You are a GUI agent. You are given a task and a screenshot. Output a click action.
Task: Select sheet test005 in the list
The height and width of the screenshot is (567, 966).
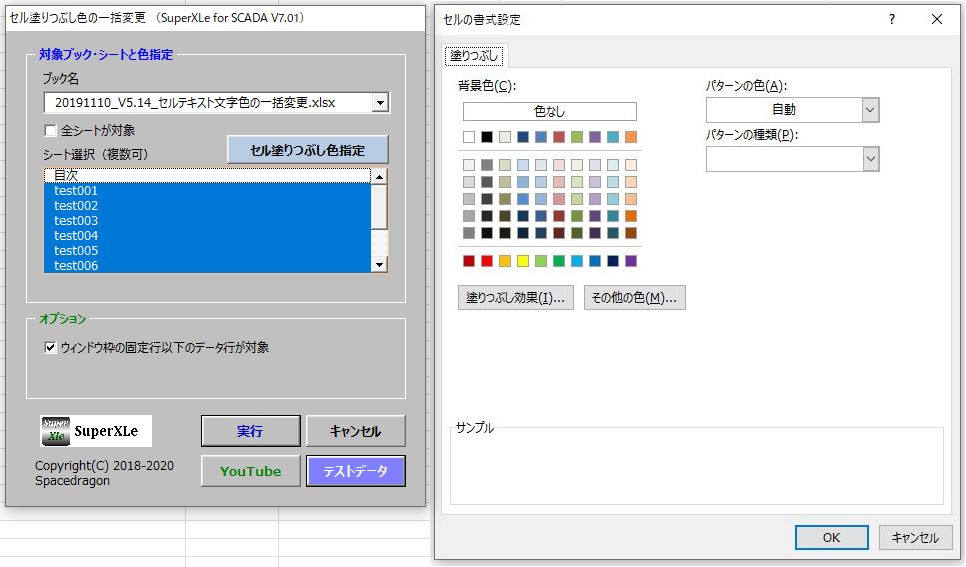[x=208, y=250]
